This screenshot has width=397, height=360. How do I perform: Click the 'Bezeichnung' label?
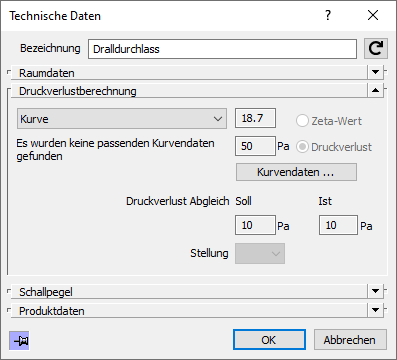[x=50, y=49]
